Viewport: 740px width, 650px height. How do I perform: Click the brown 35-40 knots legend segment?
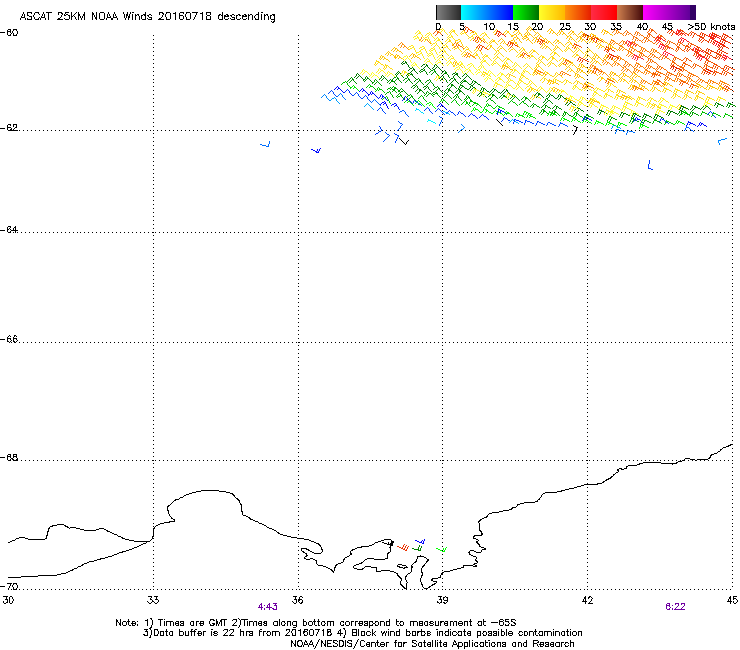(630, 12)
